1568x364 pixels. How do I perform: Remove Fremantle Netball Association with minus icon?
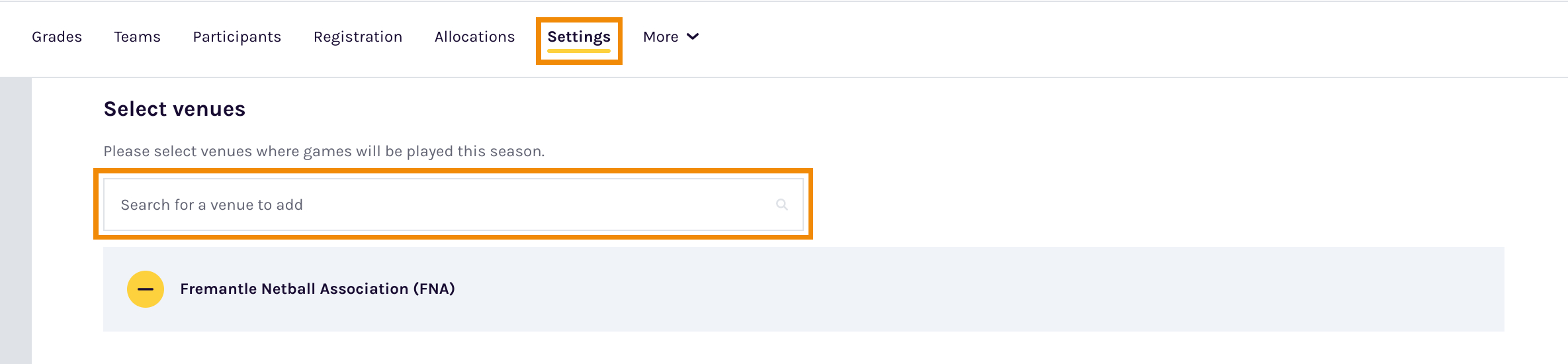pos(146,289)
